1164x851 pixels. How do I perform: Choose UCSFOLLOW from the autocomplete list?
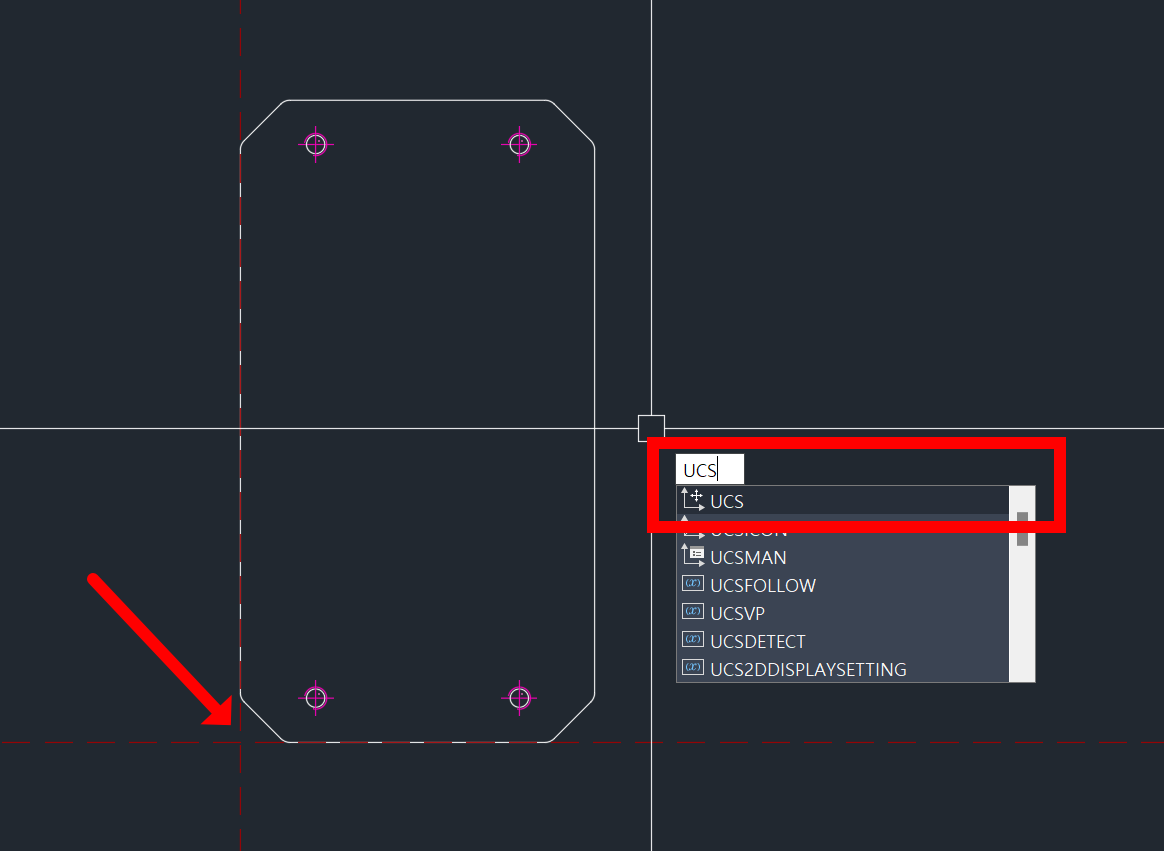coord(843,586)
